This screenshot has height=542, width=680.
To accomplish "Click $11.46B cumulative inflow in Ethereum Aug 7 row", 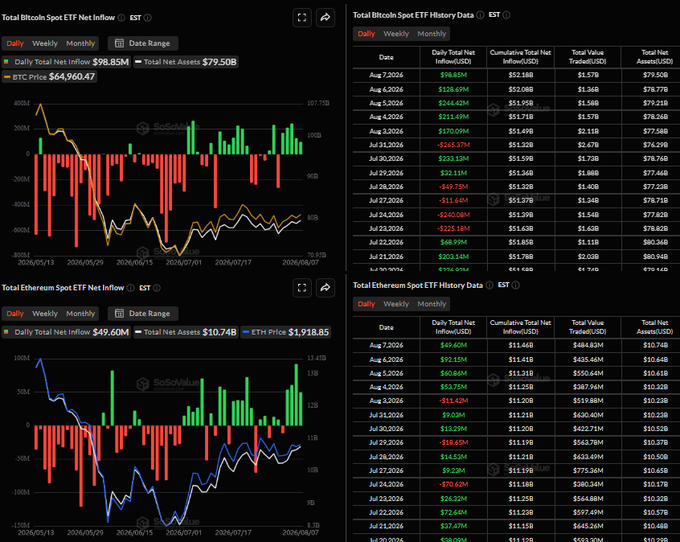I will point(521,346).
